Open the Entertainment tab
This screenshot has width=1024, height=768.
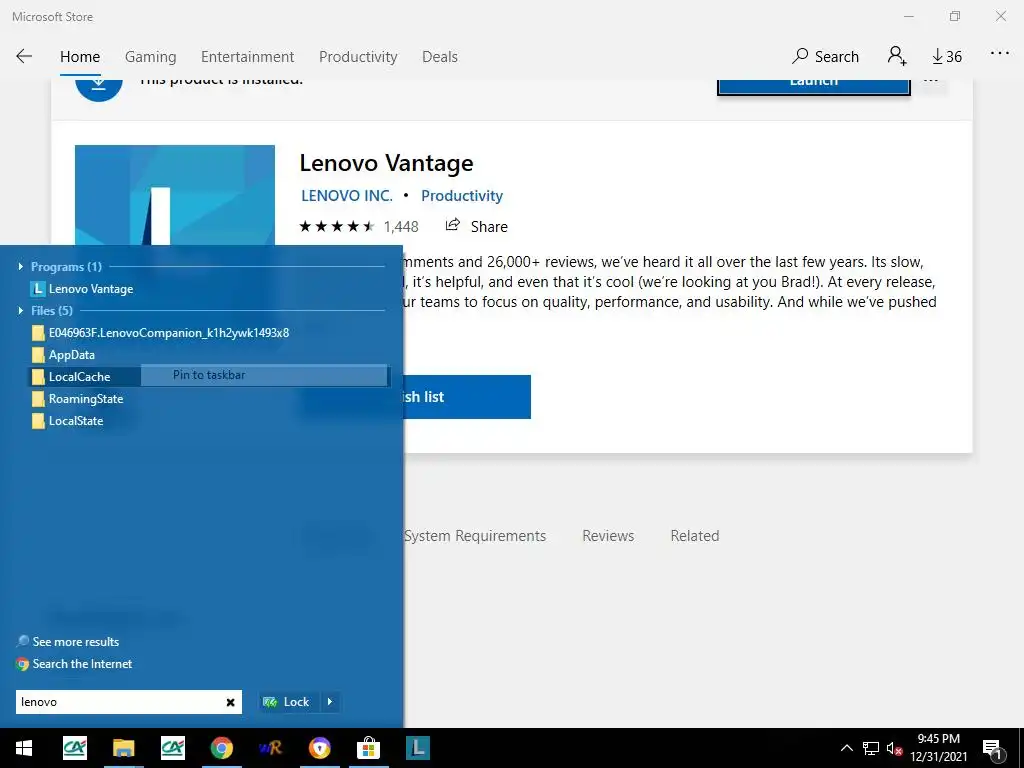[248, 57]
